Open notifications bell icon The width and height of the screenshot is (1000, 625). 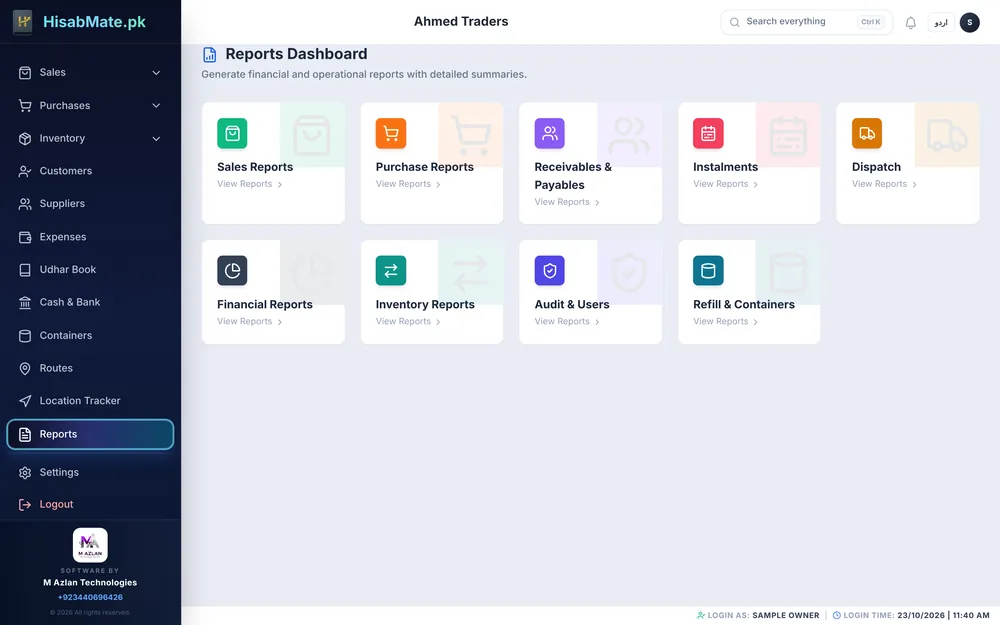pos(911,23)
